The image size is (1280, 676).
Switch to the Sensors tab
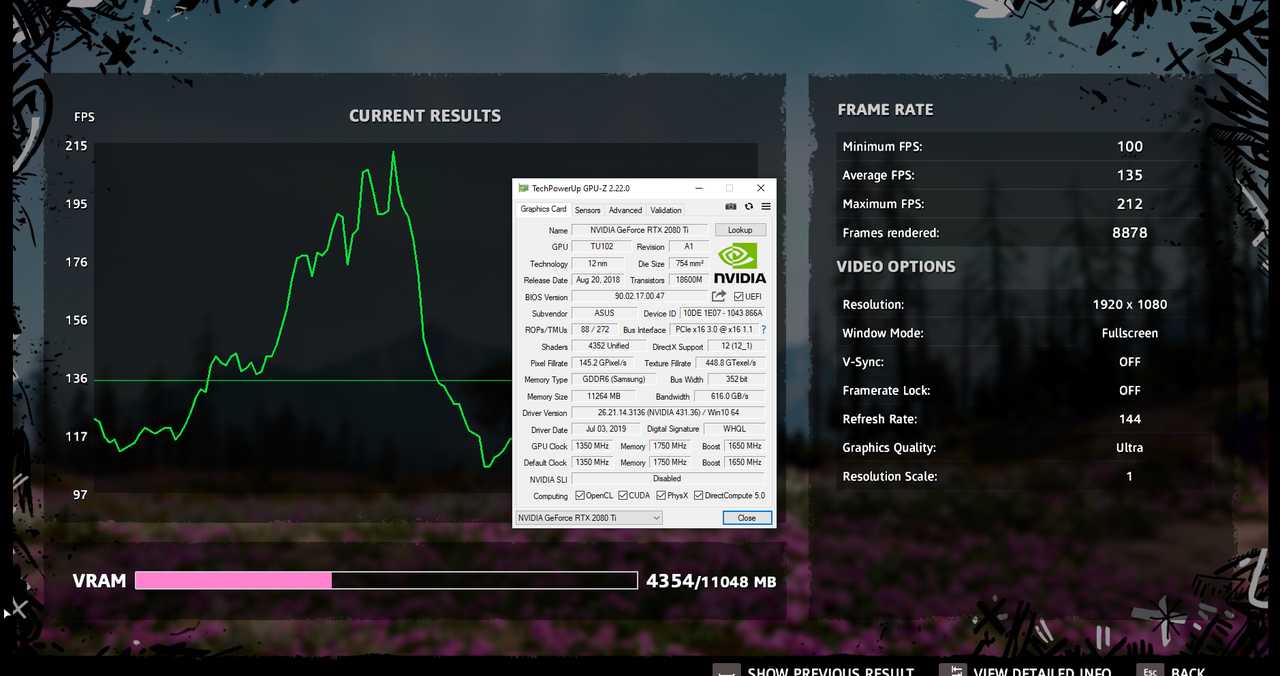(588, 210)
